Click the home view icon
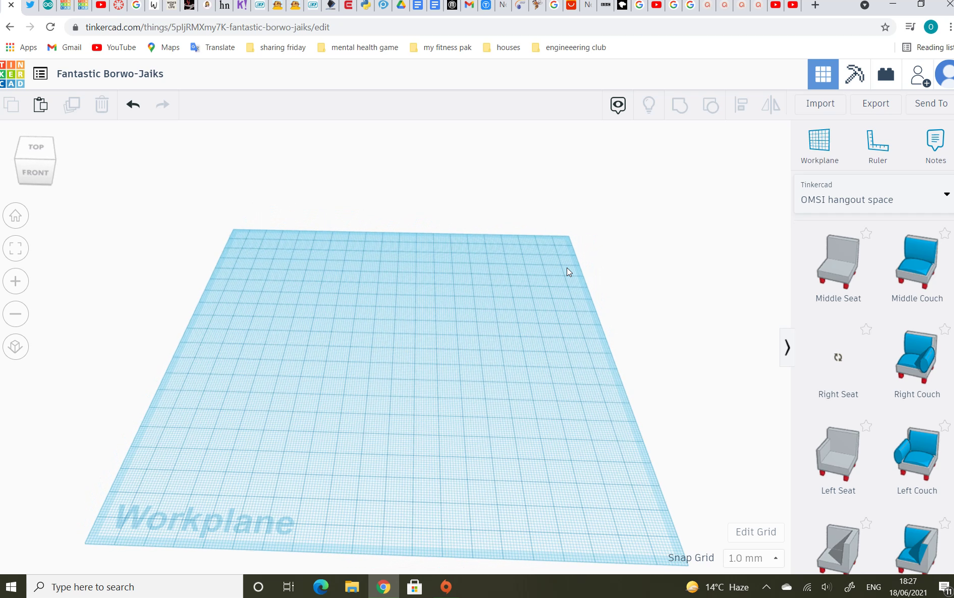Image resolution: width=954 pixels, height=598 pixels. tap(15, 215)
